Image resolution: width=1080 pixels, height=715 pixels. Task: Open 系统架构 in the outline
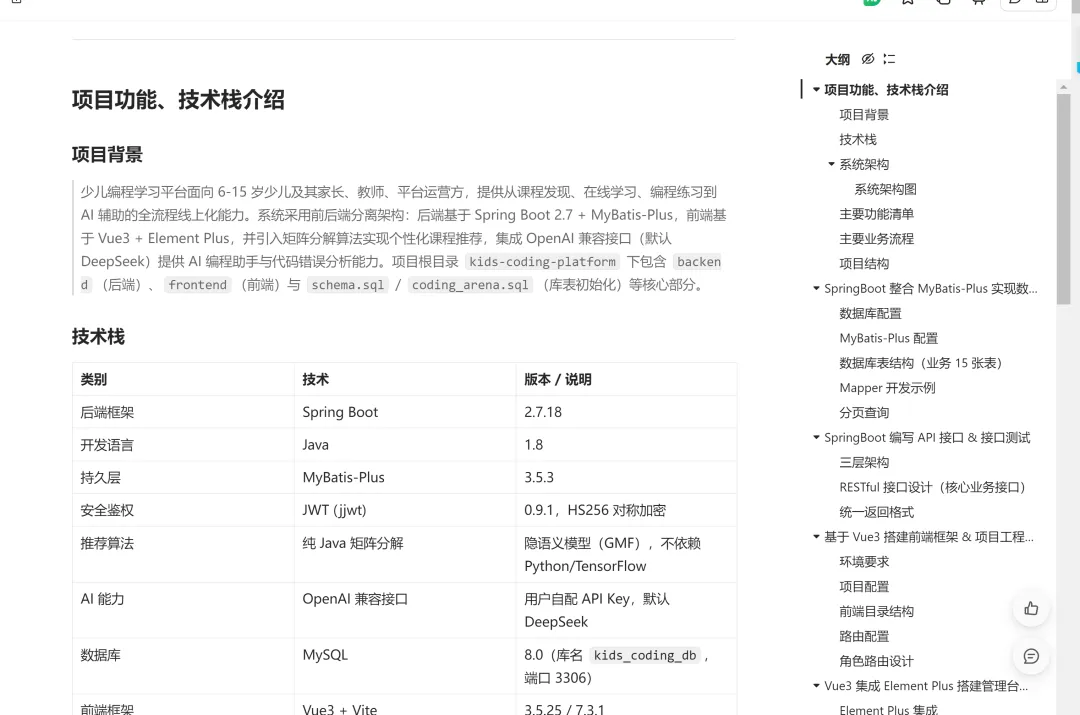(864, 165)
